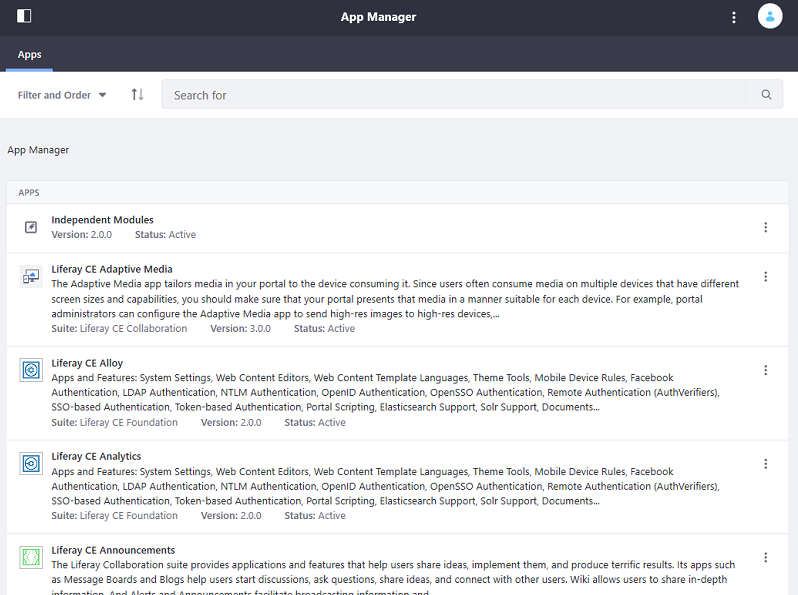Open Independent Modules row actions menu
Image resolution: width=798 pixels, height=595 pixels.
pyautogui.click(x=765, y=228)
